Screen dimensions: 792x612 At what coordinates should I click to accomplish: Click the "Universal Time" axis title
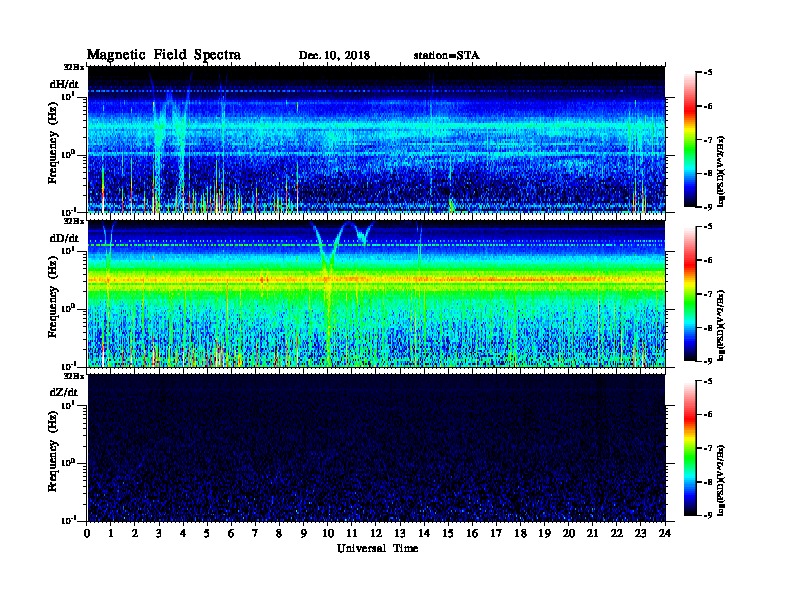point(377,548)
